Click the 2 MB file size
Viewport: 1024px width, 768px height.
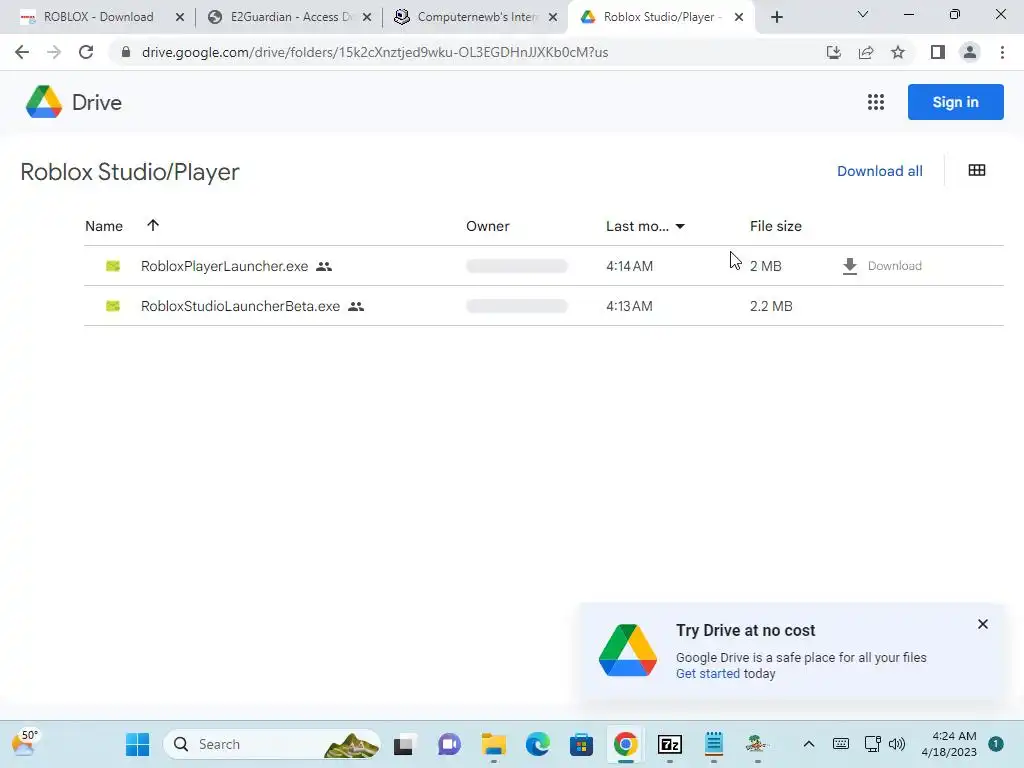(765, 266)
